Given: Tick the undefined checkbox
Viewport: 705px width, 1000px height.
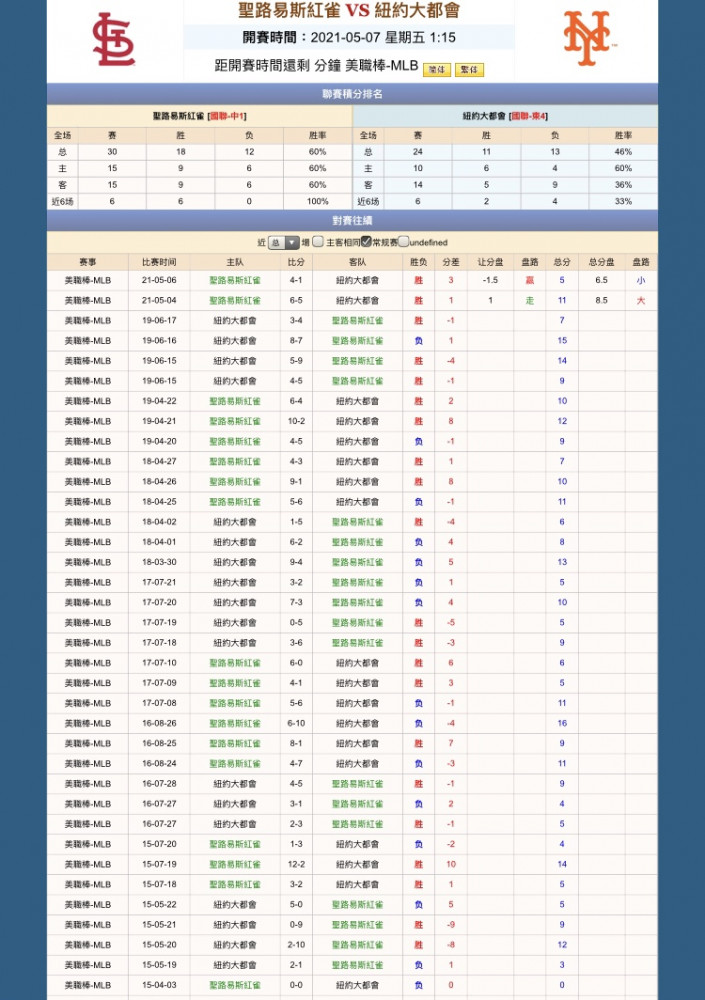Looking at the screenshot, I should pyautogui.click(x=404, y=242).
